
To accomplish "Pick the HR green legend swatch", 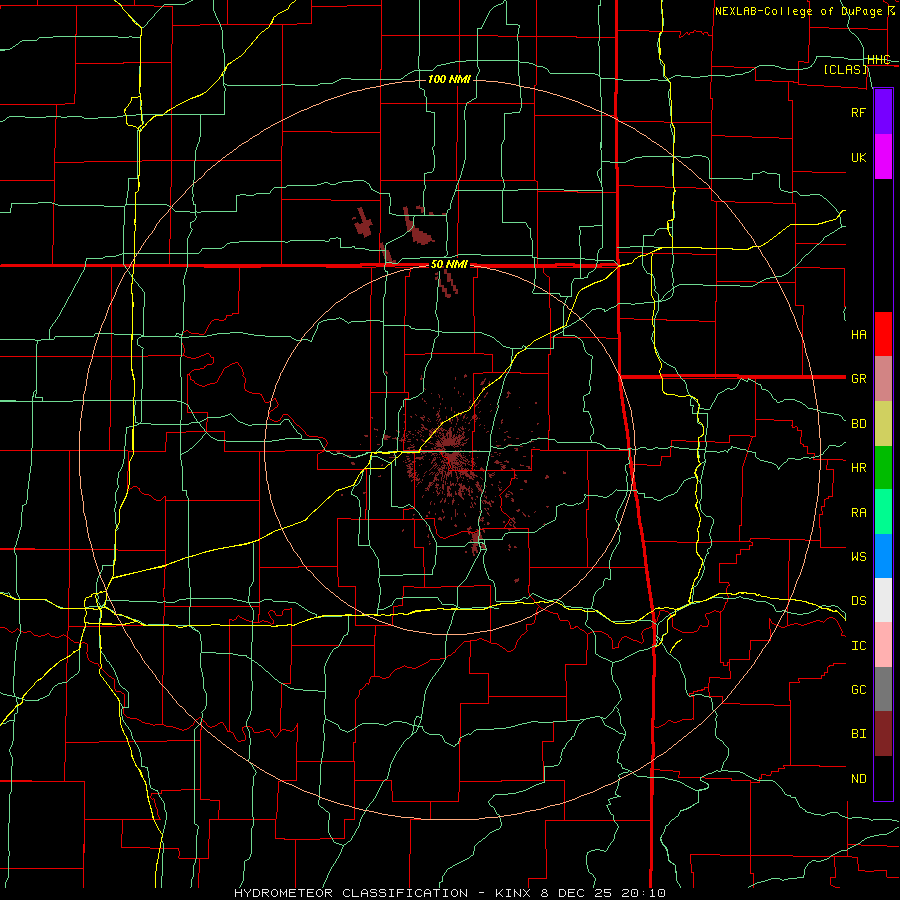I will tap(883, 468).
